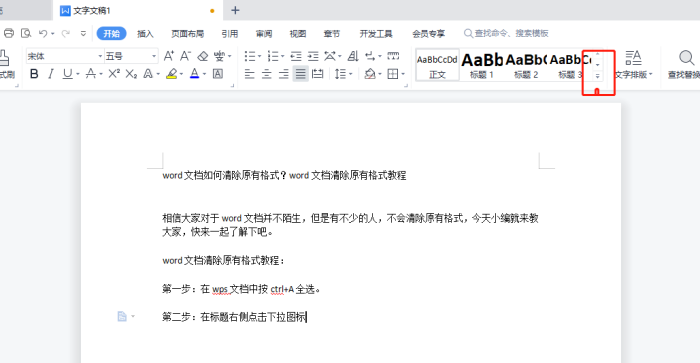
Task: Click the undo arrow icon
Action: (x=43, y=33)
